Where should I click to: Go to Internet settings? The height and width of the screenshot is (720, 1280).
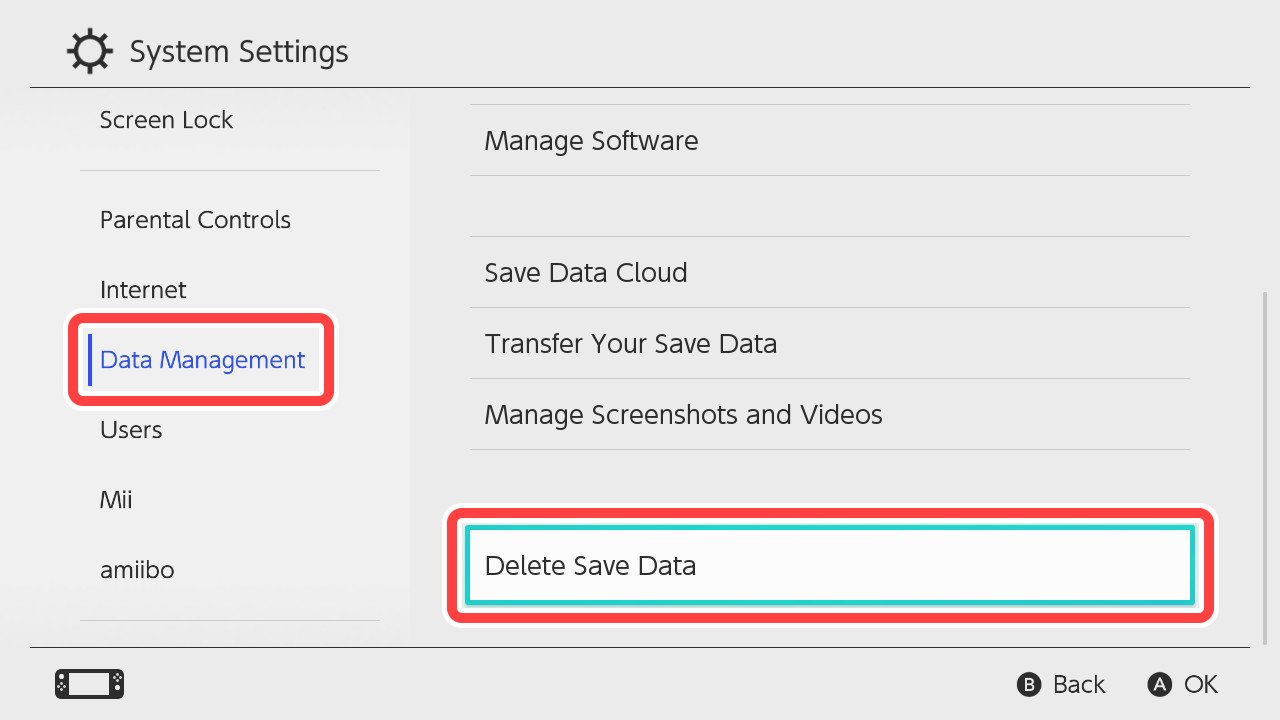coord(143,290)
